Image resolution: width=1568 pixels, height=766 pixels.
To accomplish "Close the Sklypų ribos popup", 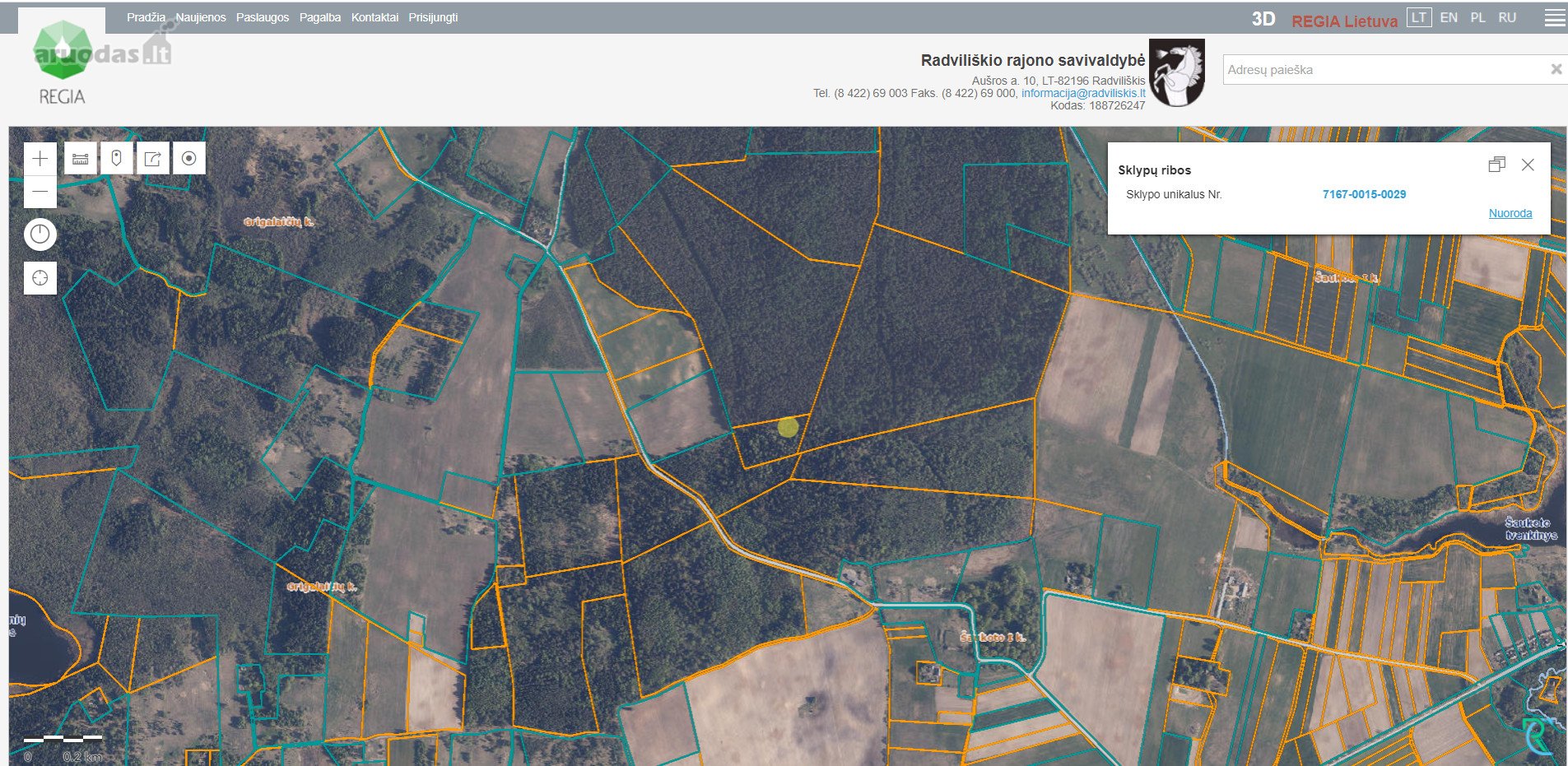I will pyautogui.click(x=1528, y=165).
